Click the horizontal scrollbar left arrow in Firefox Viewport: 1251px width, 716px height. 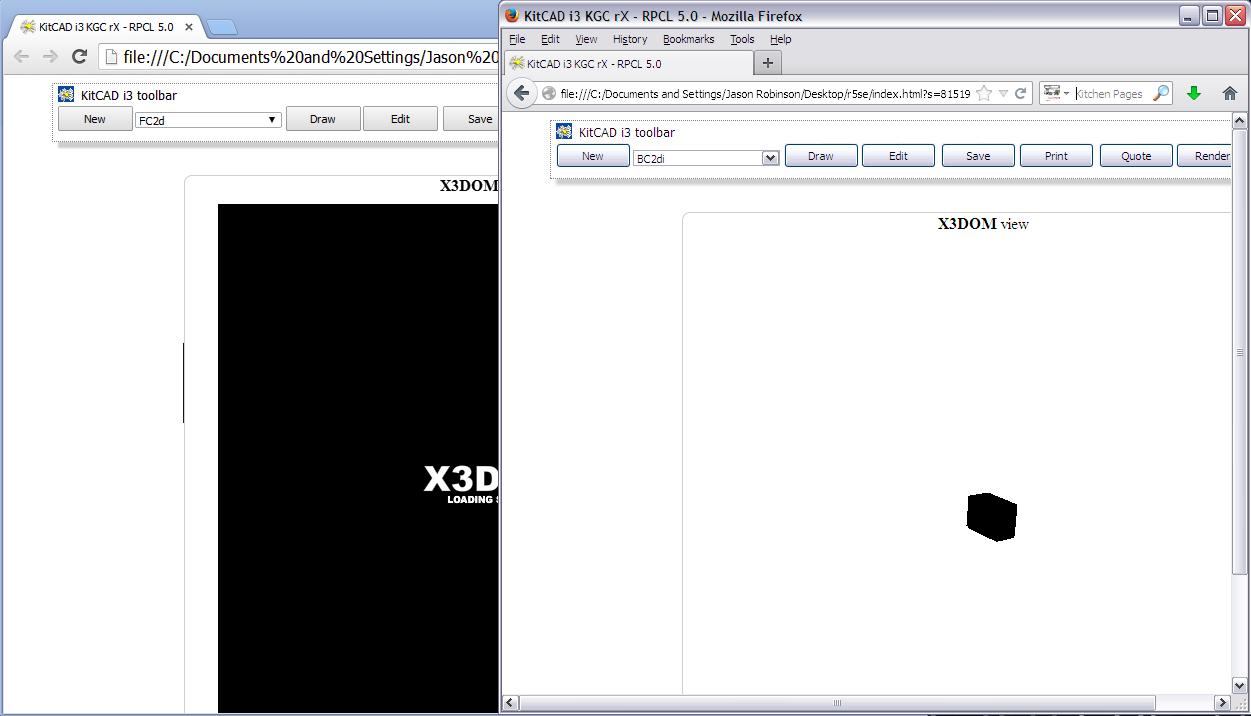pos(510,703)
